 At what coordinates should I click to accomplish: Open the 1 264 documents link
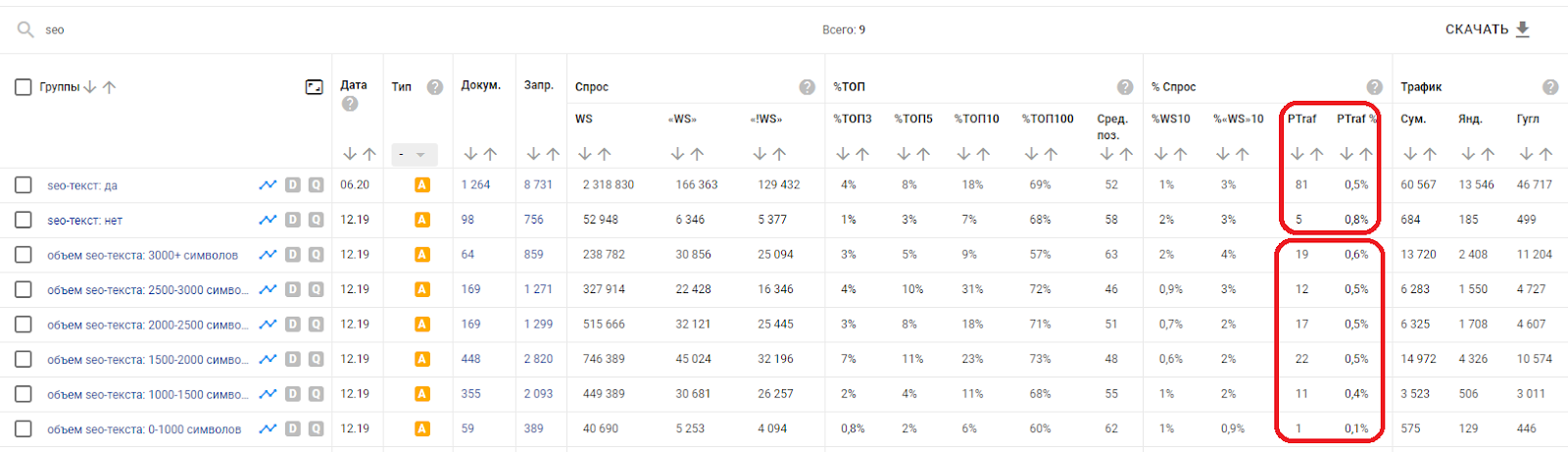[475, 184]
